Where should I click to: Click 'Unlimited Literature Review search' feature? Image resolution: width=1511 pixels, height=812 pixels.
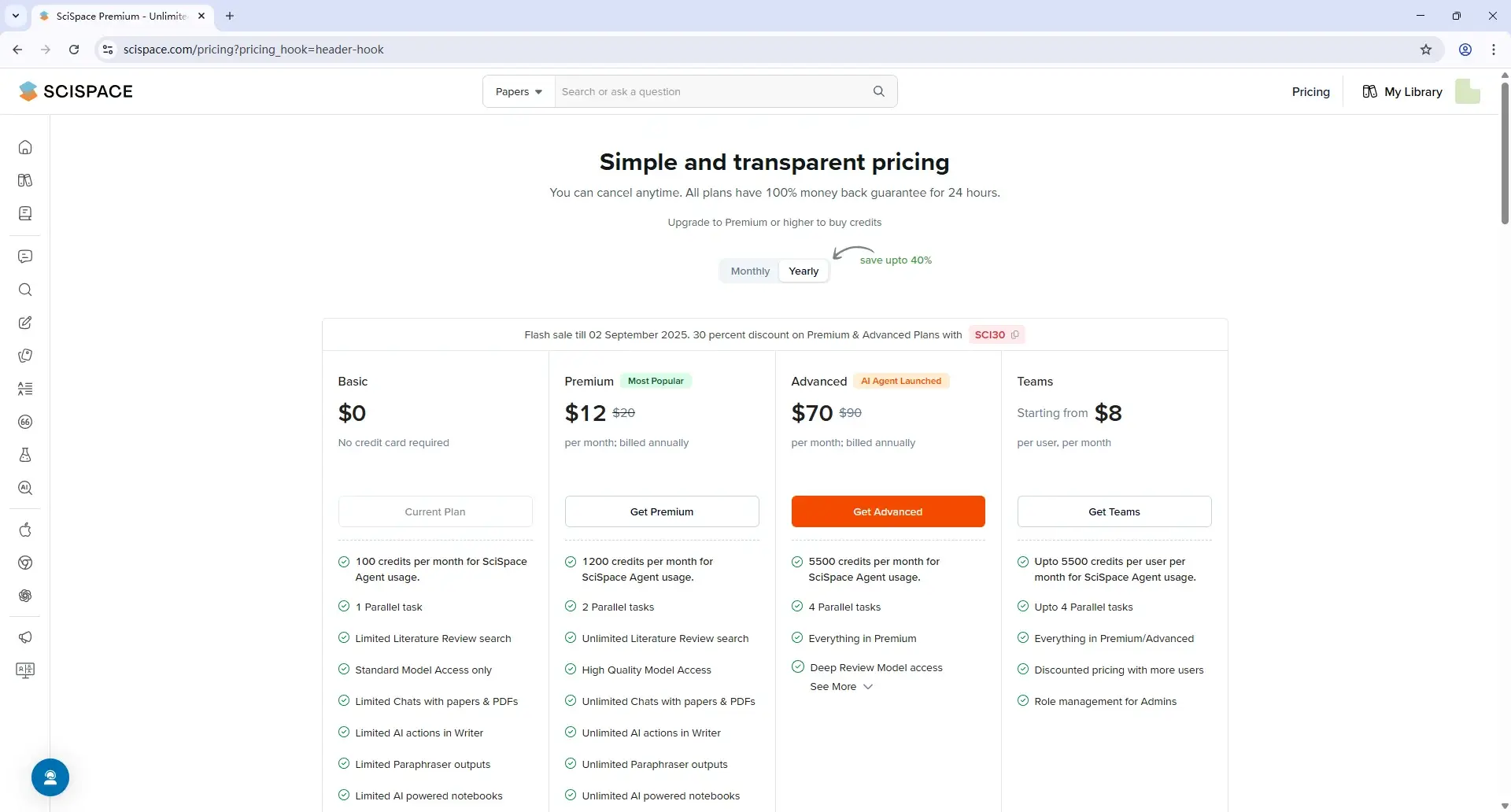pos(665,638)
